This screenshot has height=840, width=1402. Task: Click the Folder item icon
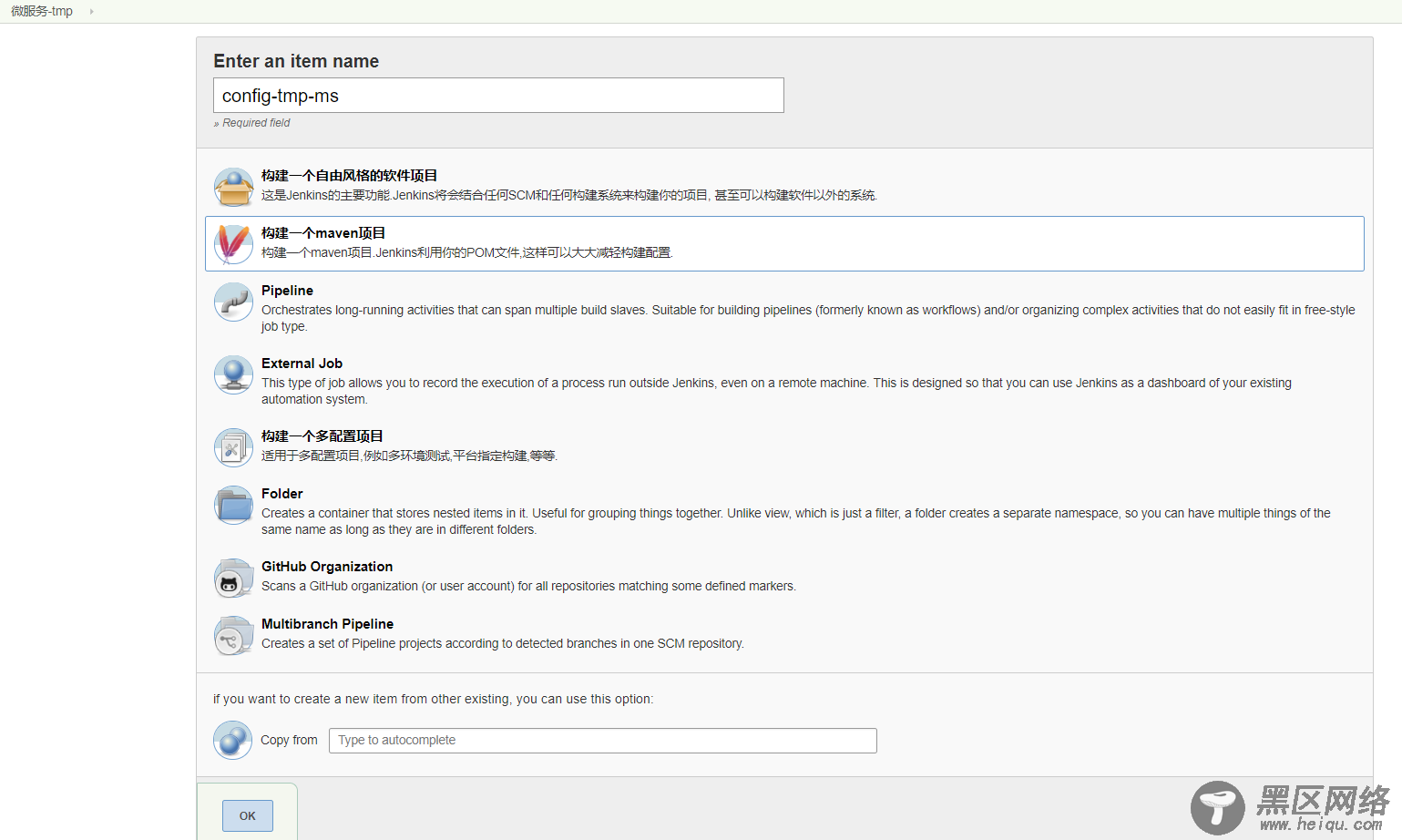click(x=233, y=505)
